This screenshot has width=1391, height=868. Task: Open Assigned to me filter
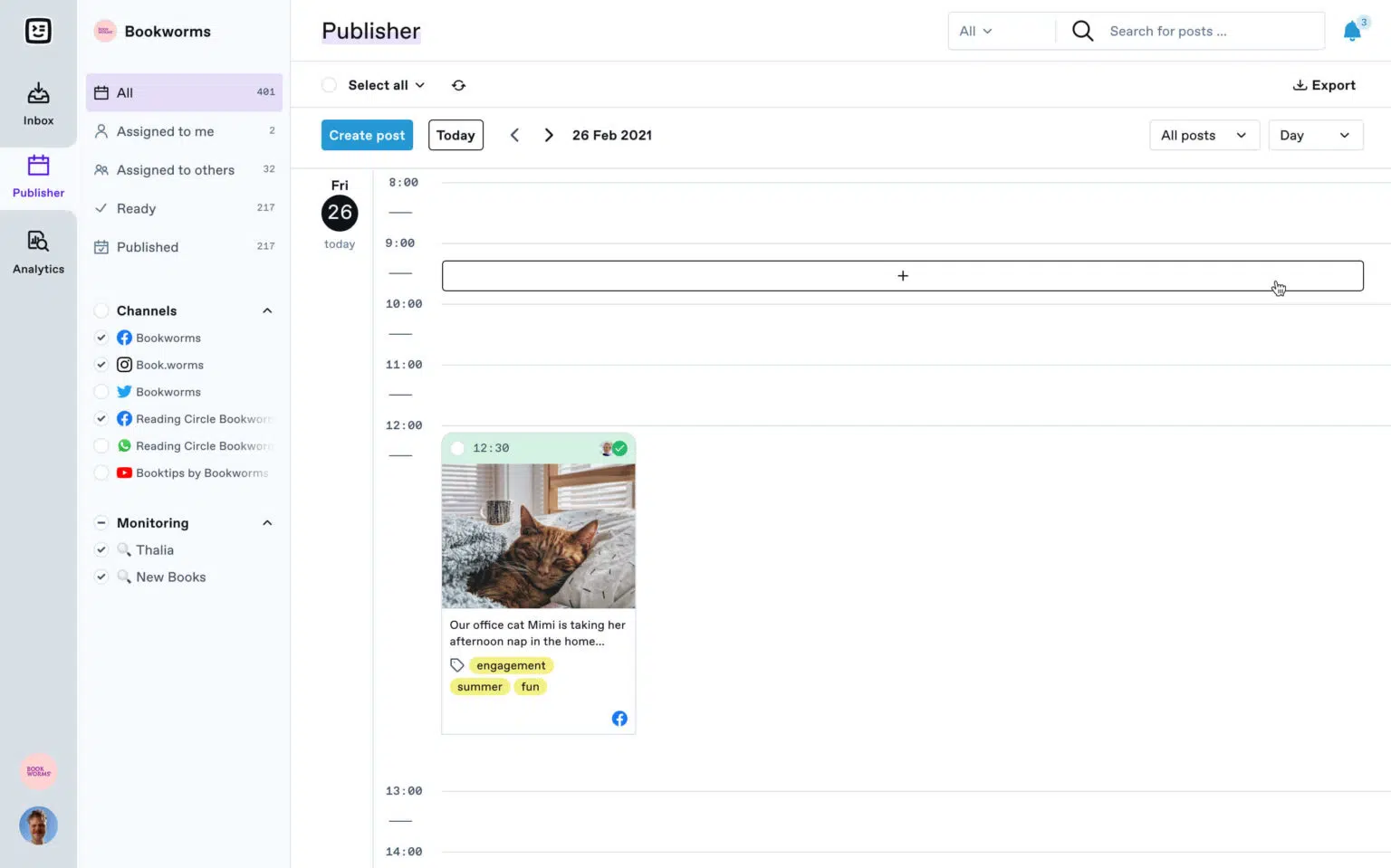click(x=165, y=131)
